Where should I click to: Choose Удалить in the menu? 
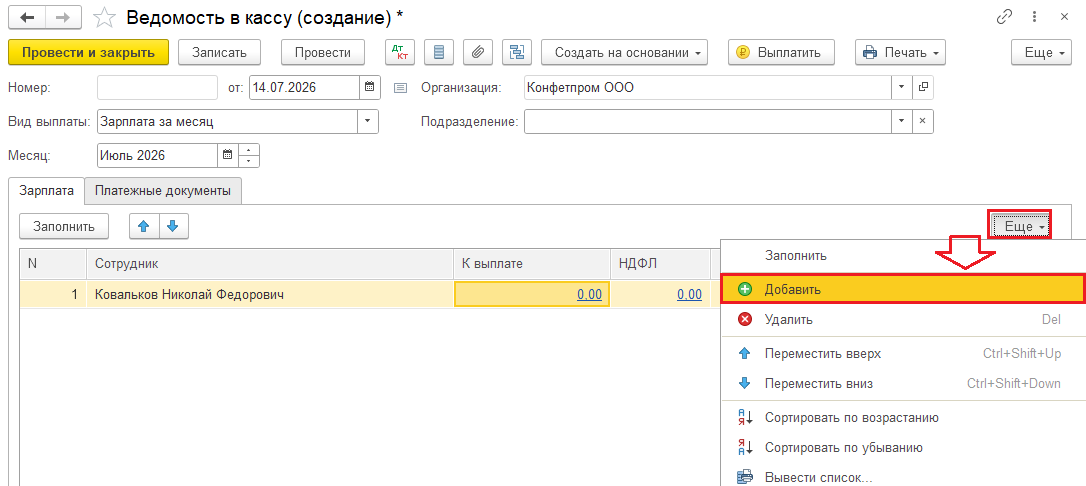tap(903, 320)
